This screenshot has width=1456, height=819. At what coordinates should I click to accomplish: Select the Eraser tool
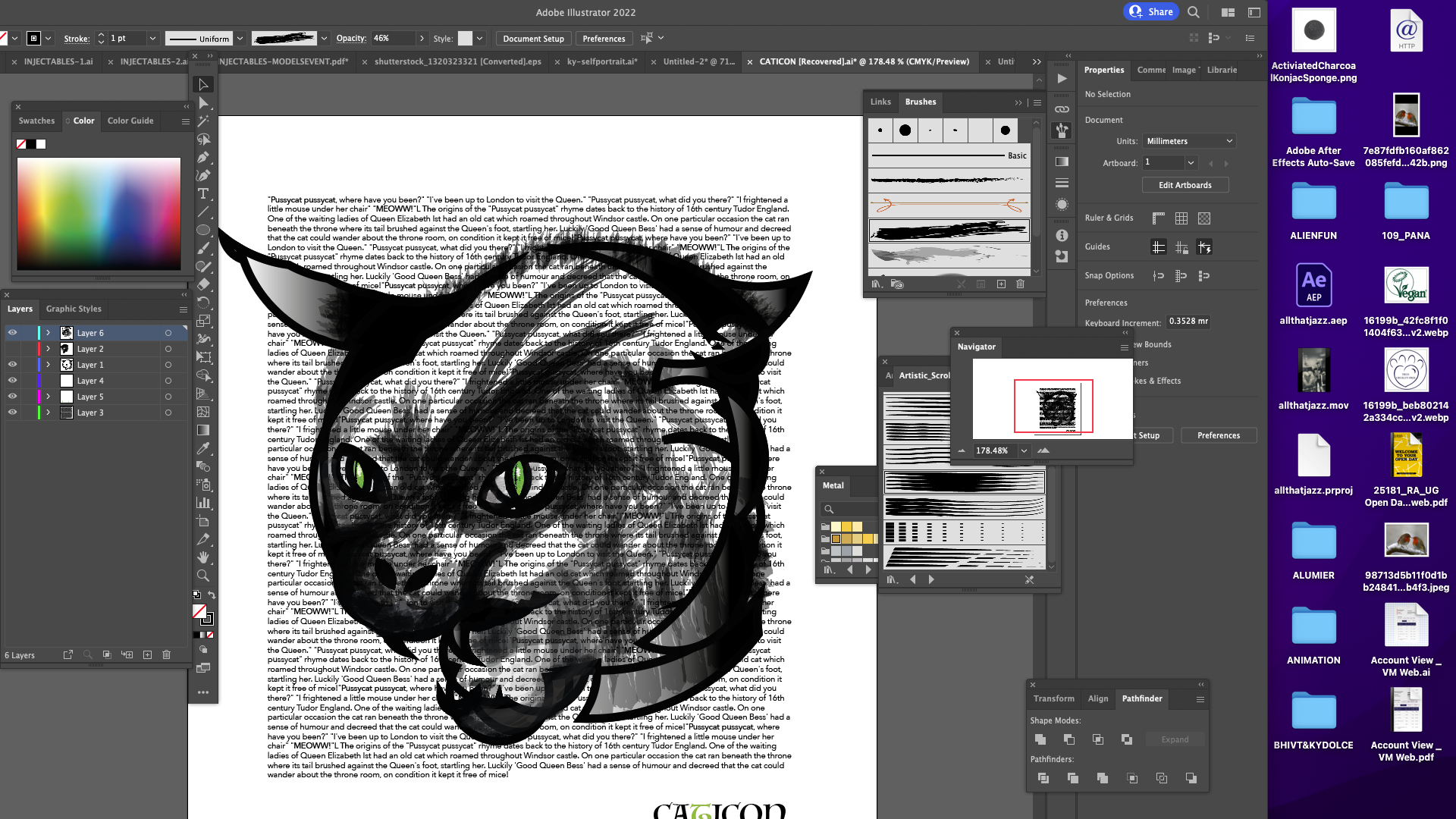[x=202, y=284]
